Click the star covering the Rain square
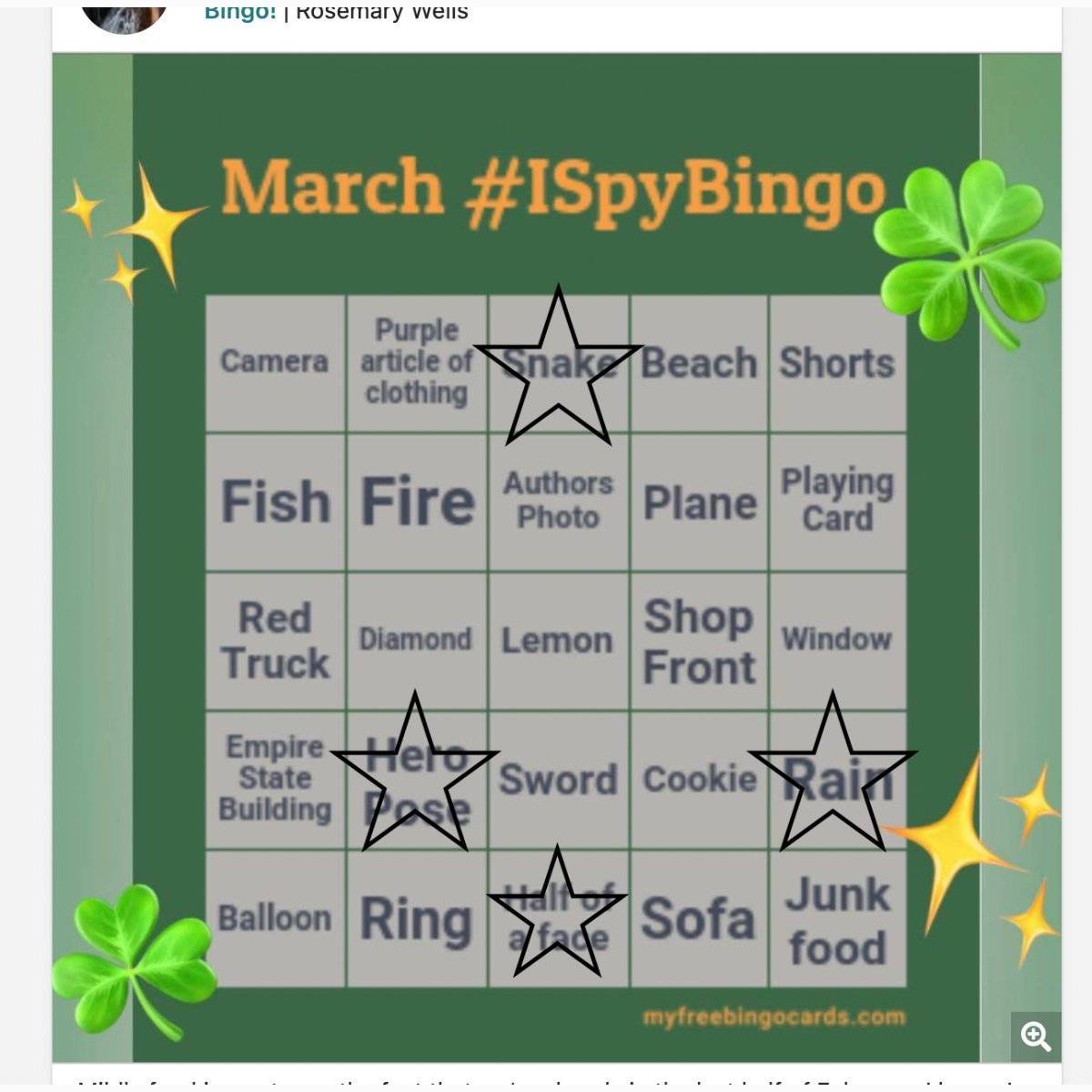 pyautogui.click(x=832, y=774)
